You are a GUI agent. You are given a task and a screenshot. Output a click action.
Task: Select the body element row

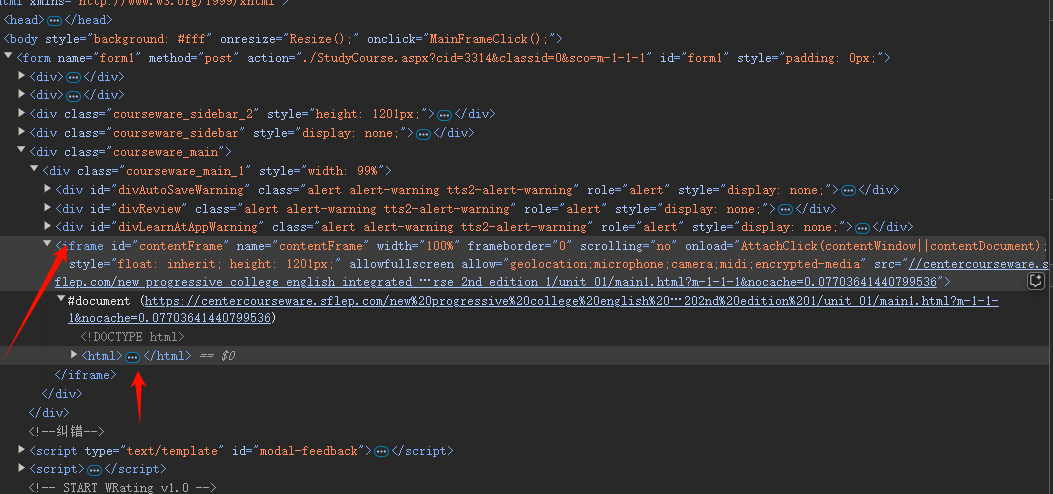pyautogui.click(x=283, y=39)
